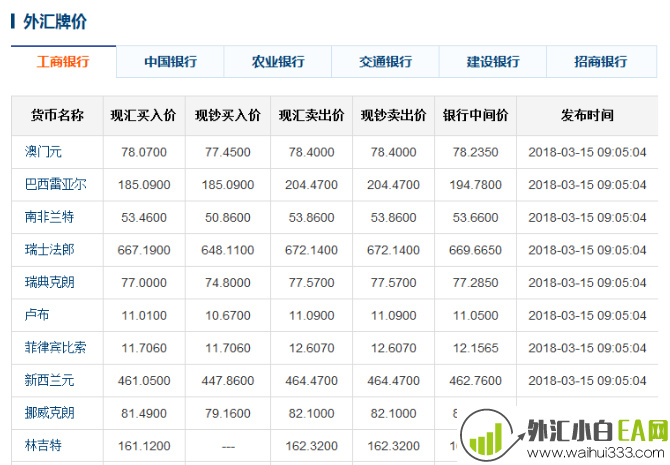
Task: Select the 77.0000 value for 瑞典克朗
Action: (x=144, y=283)
